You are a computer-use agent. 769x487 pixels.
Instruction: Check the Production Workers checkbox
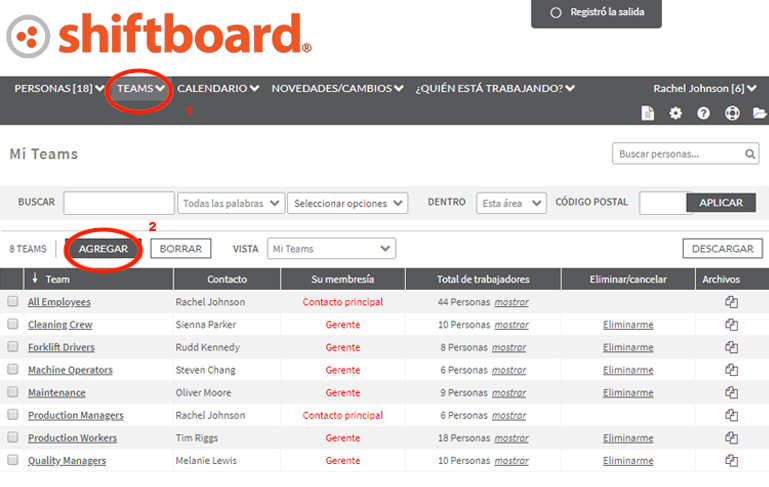[x=13, y=437]
